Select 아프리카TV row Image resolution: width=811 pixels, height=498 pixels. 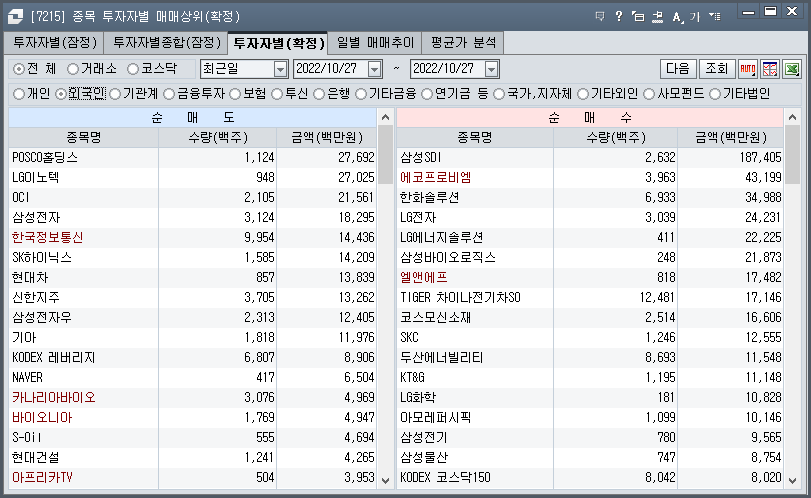click(x=192, y=478)
